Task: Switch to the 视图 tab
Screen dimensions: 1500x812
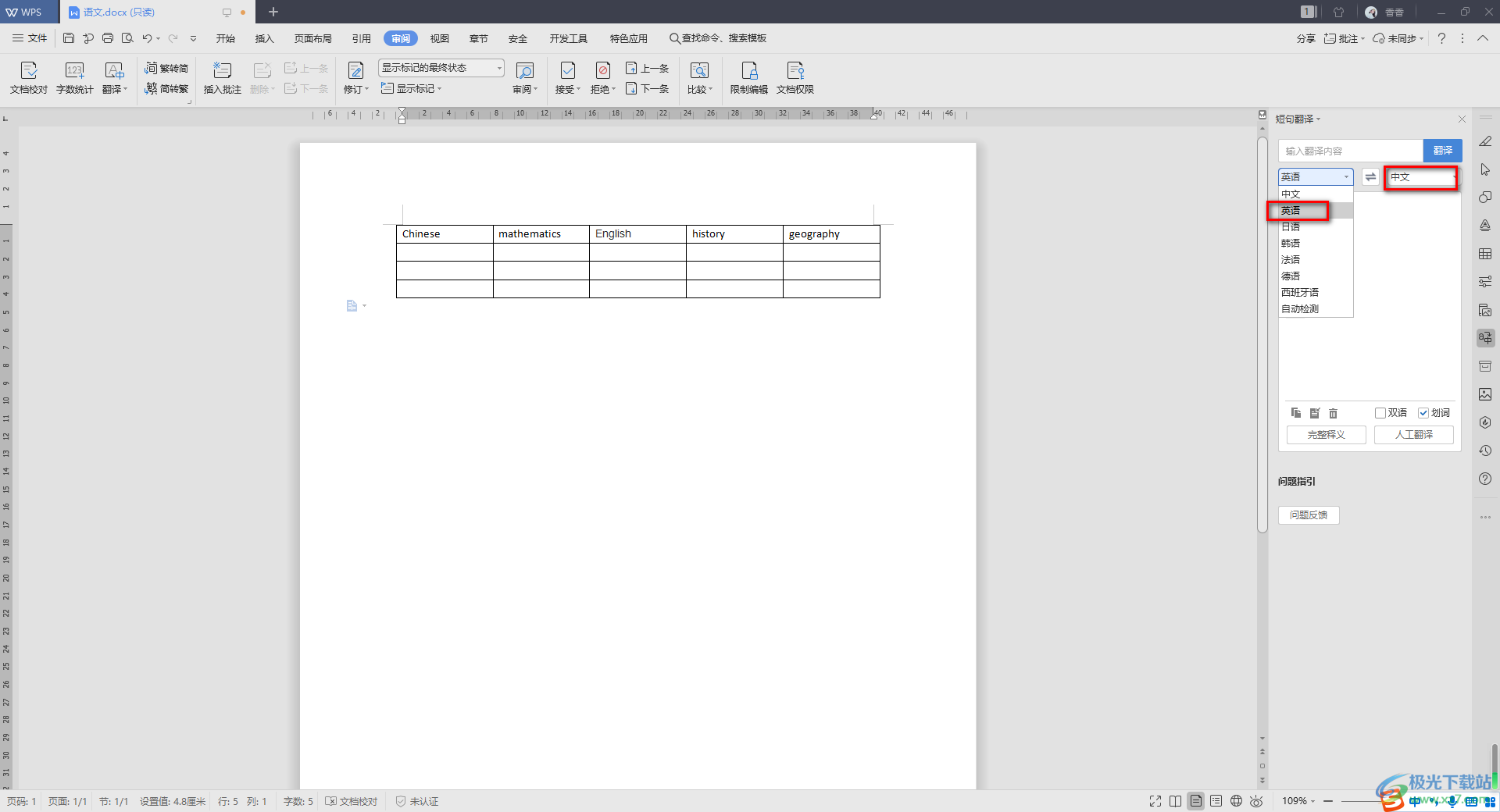Action: tap(440, 38)
